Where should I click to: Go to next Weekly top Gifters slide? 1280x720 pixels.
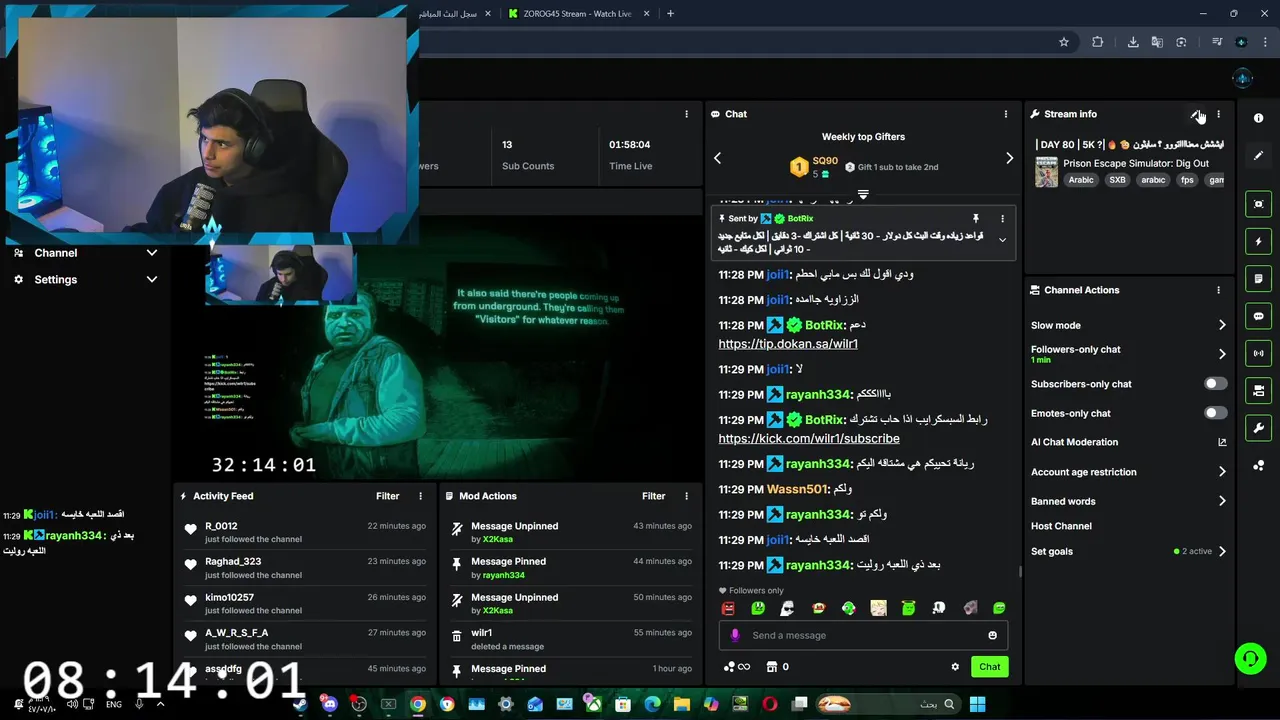point(1009,158)
